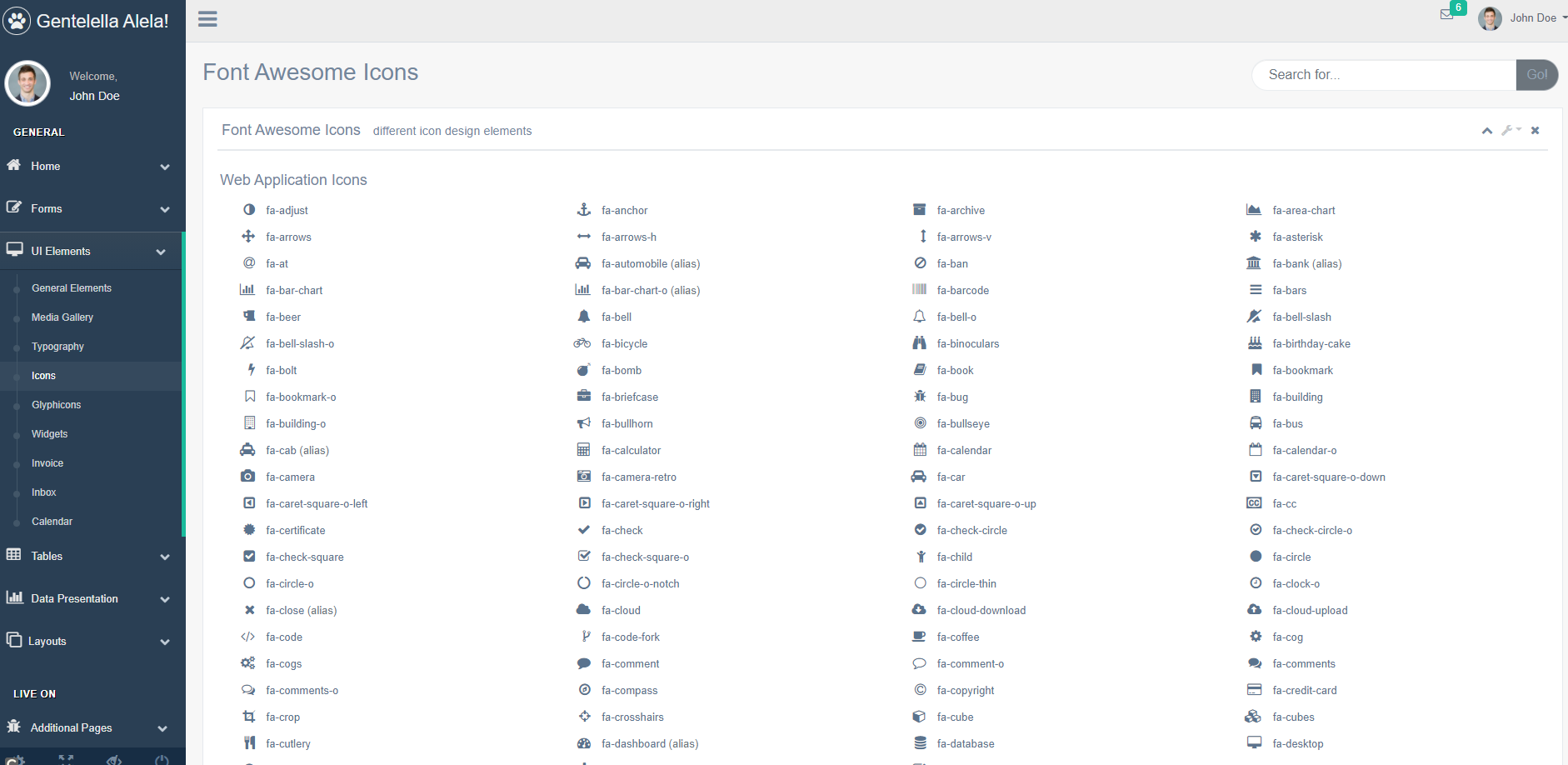Open Invoice submenu item

coord(47,463)
